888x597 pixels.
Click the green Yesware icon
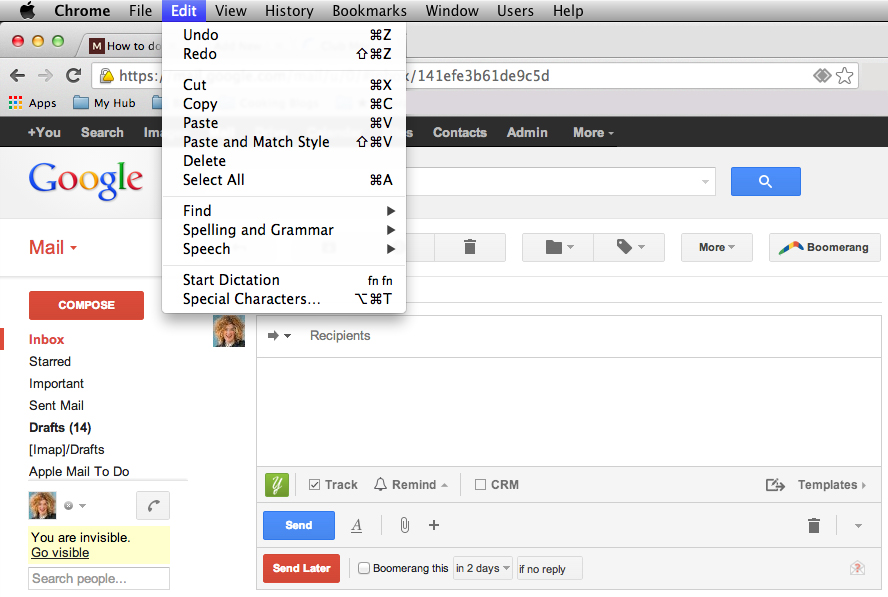277,485
